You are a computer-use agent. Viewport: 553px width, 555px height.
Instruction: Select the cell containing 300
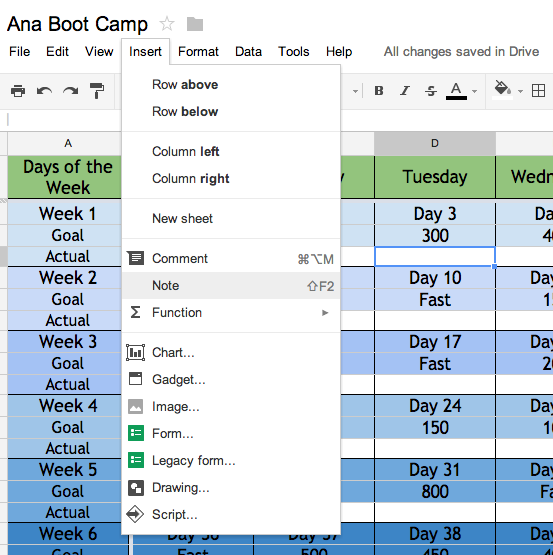tap(435, 235)
